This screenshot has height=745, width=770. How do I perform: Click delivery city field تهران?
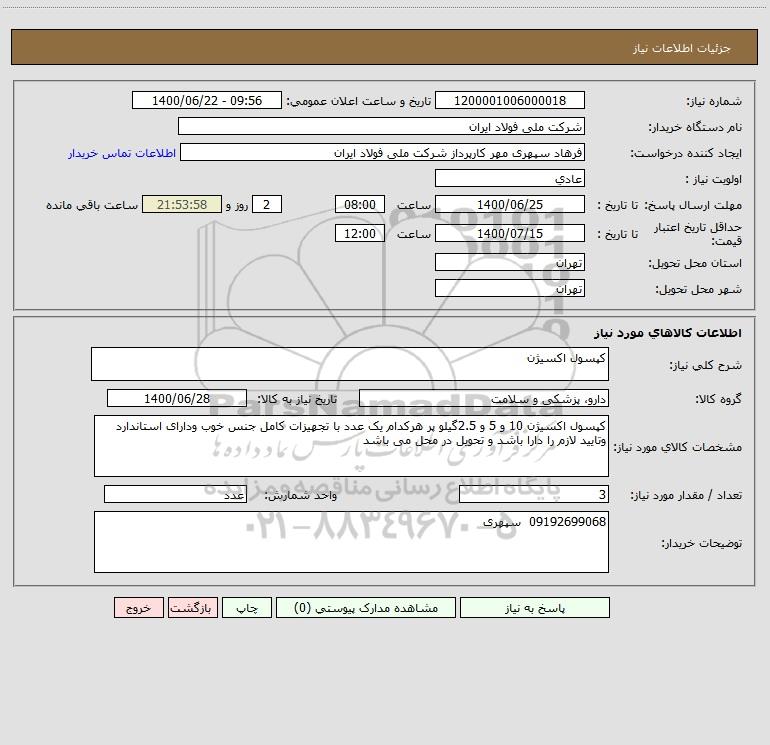(510, 288)
